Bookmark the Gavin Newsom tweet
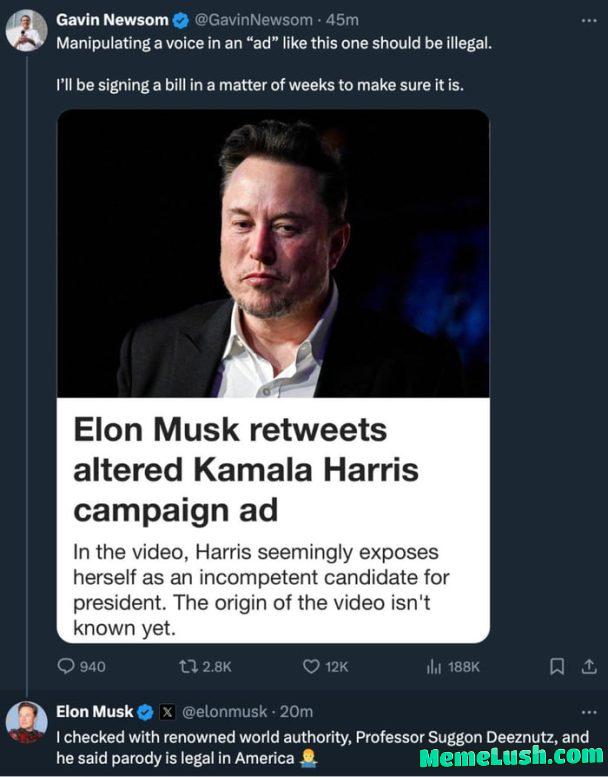Screen dimensions: 608x777 557,666
